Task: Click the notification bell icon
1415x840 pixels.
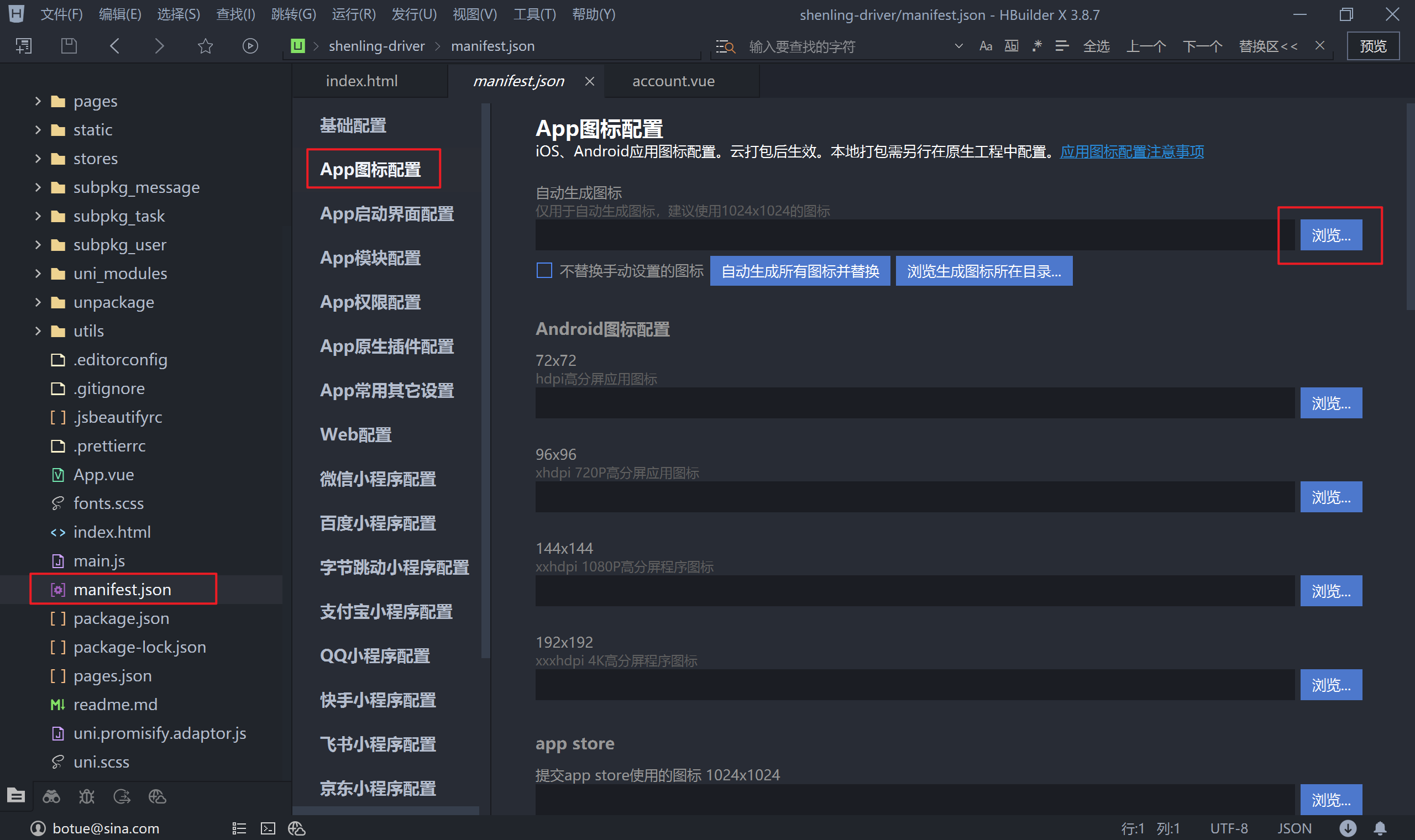Action: pyautogui.click(x=1380, y=829)
